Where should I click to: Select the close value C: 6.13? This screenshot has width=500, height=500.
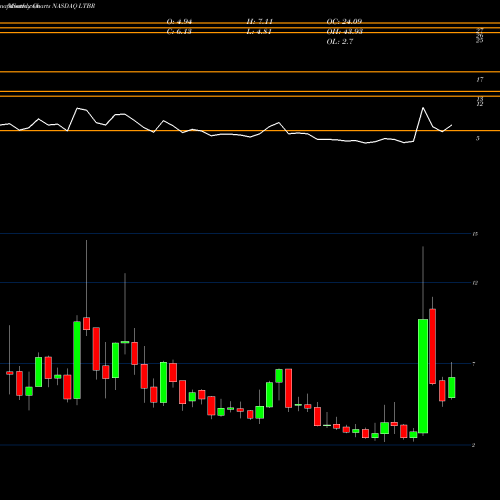(x=179, y=32)
